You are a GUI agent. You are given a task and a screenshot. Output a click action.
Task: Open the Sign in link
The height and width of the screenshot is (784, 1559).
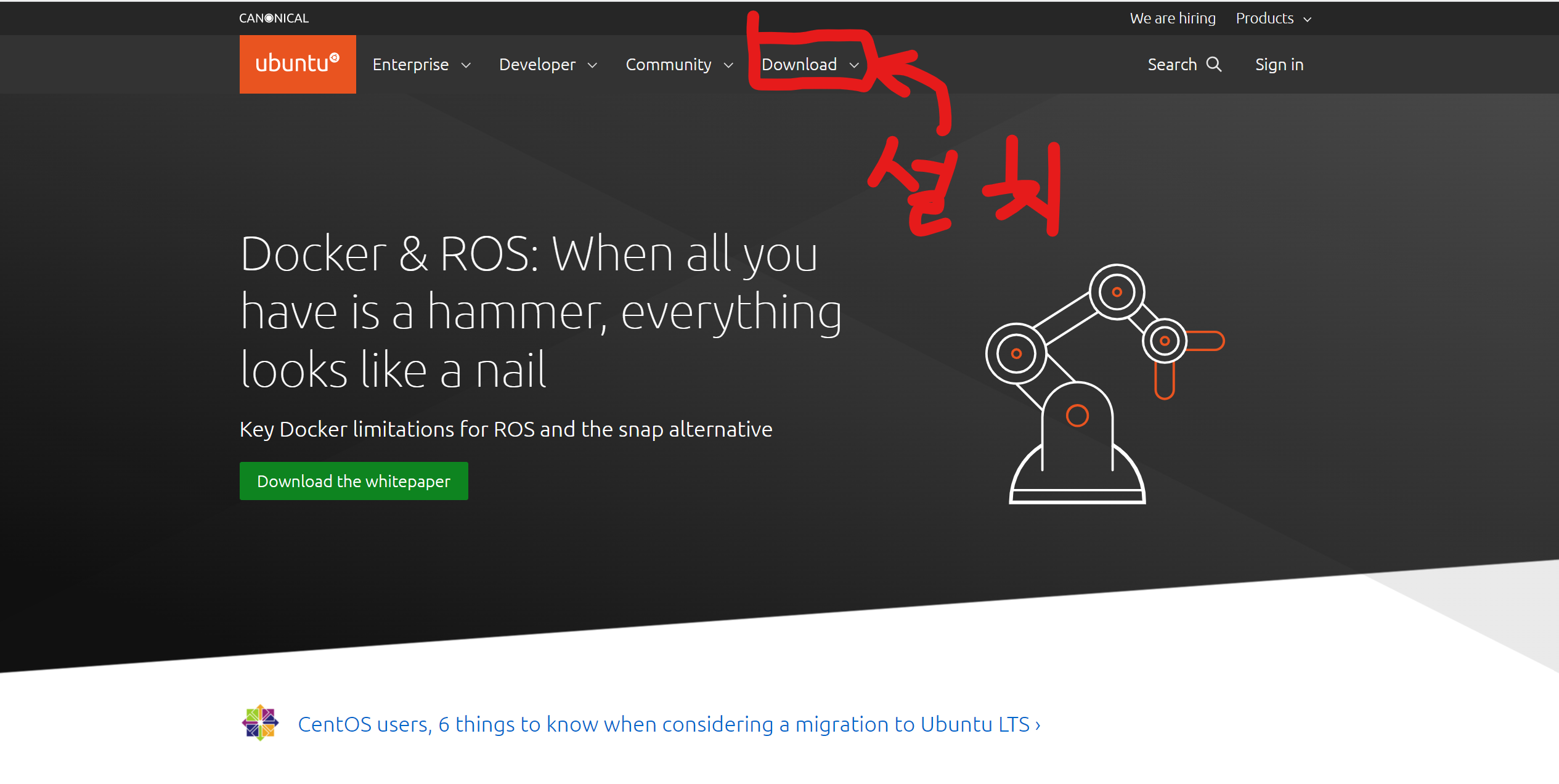[1279, 65]
